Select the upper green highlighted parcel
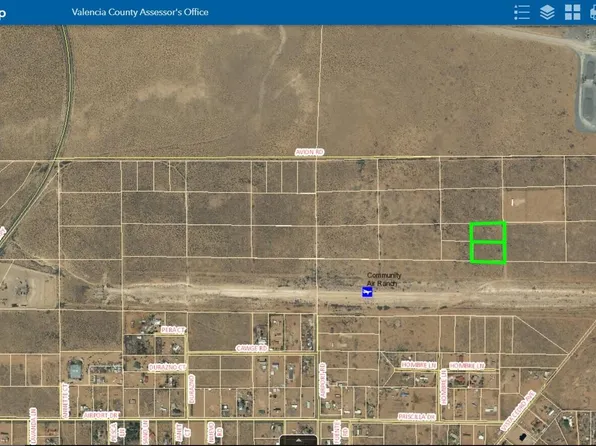Image resolution: width=596 pixels, height=446 pixels. coord(488,232)
